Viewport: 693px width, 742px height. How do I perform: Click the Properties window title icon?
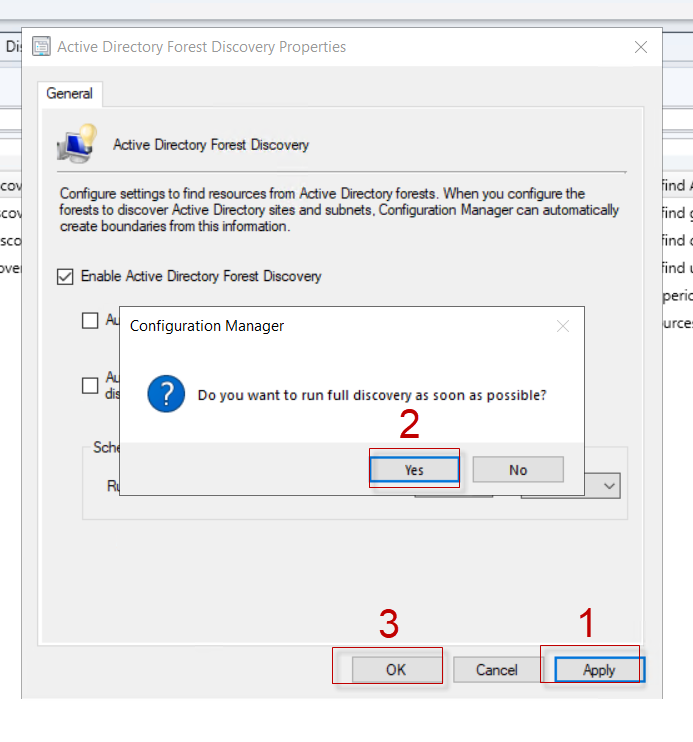pos(41,46)
